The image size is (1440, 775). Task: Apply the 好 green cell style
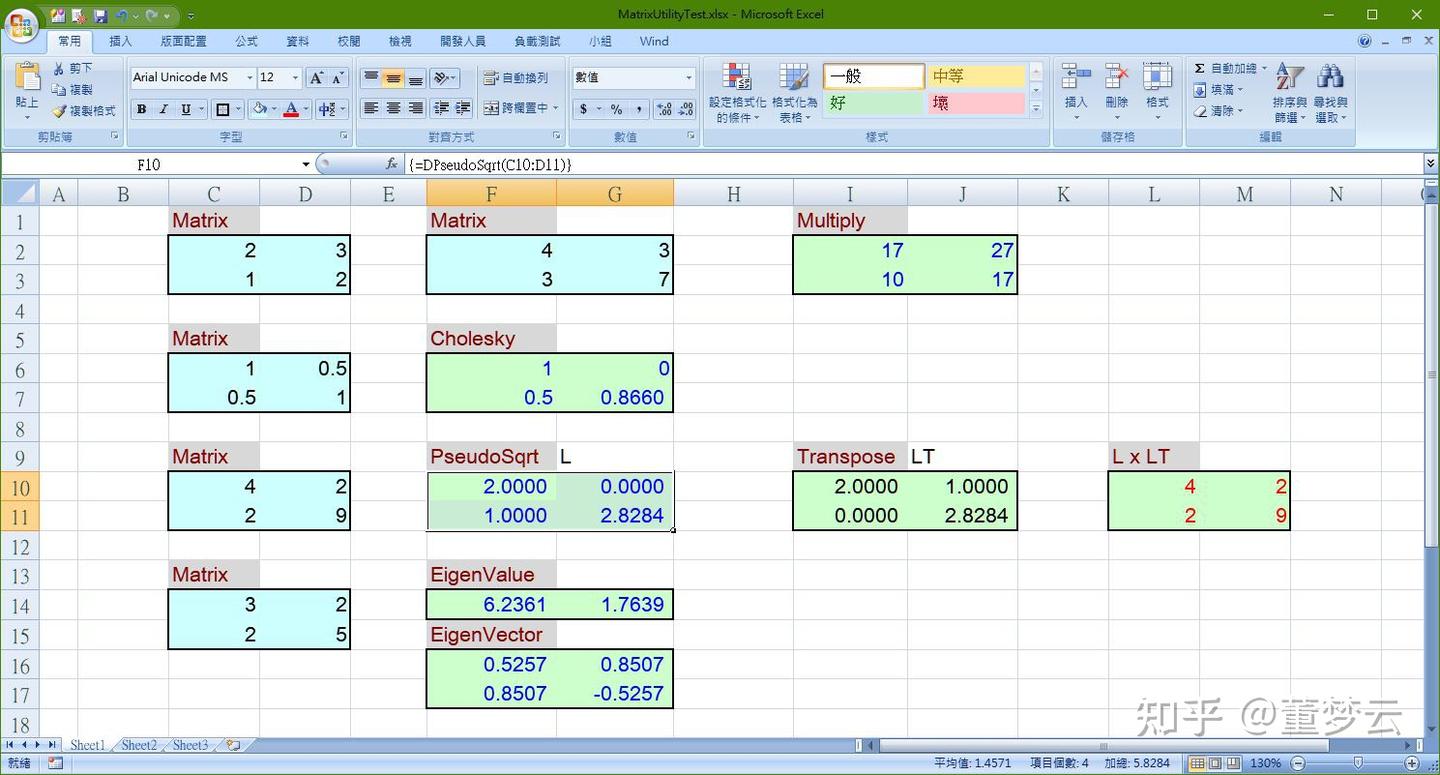tap(873, 103)
